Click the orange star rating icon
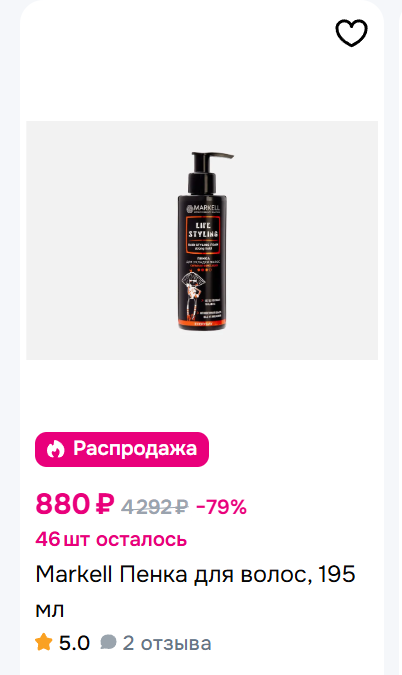This screenshot has width=402, height=675. (43, 643)
